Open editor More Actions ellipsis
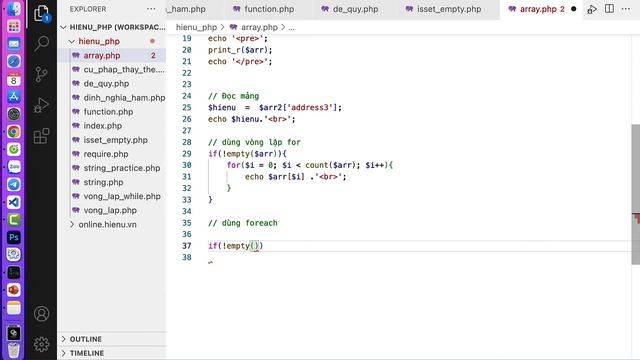This screenshot has width=640, height=360. pyautogui.click(x=626, y=9)
